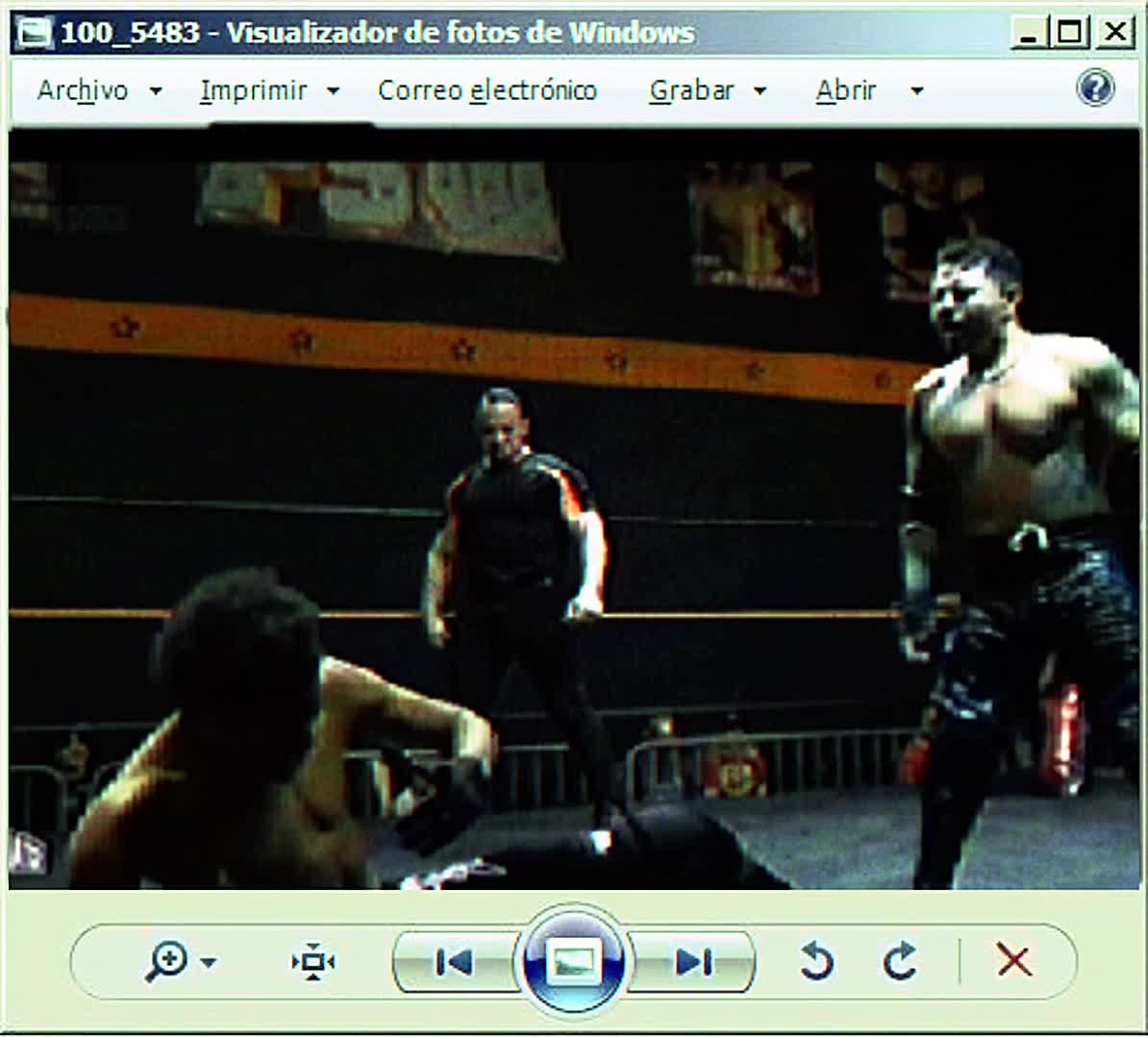The image size is (1148, 1038).
Task: Click the Grabar menu label
Action: tap(691, 90)
